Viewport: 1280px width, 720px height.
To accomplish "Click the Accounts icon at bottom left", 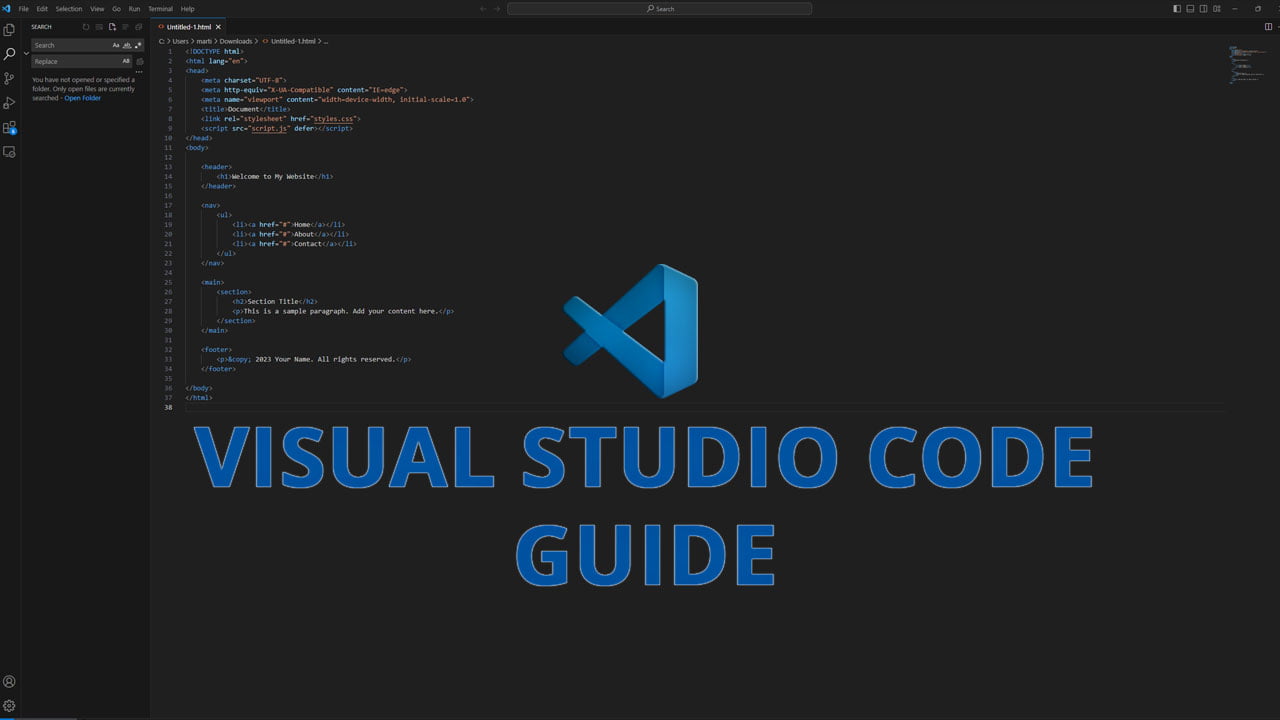I will (9, 681).
